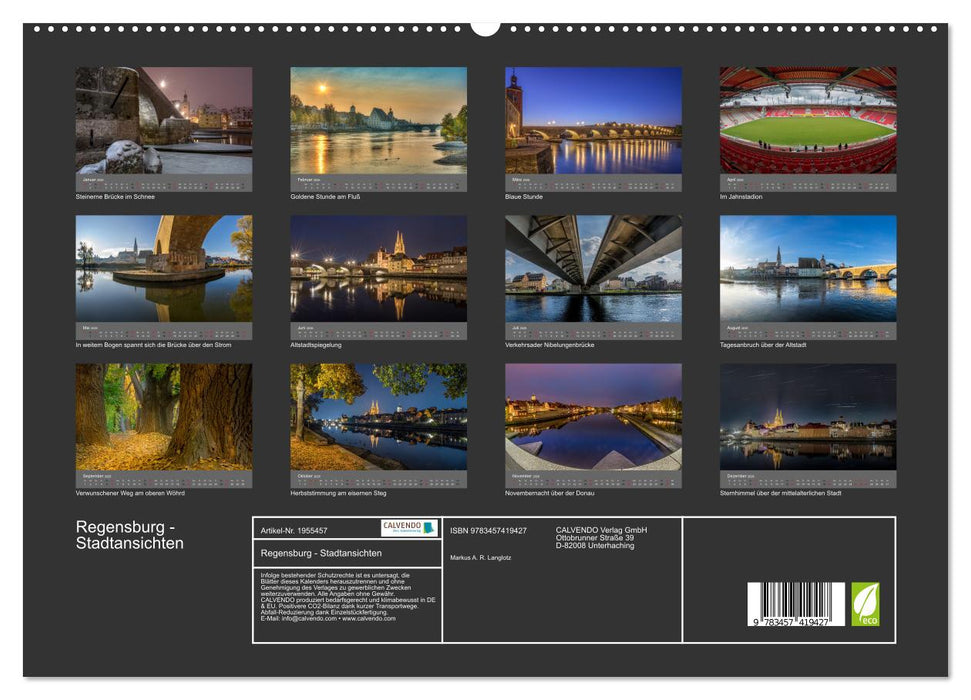Select the 'Verwunschener Weg am oberen Wöhrd' image

tap(165, 415)
